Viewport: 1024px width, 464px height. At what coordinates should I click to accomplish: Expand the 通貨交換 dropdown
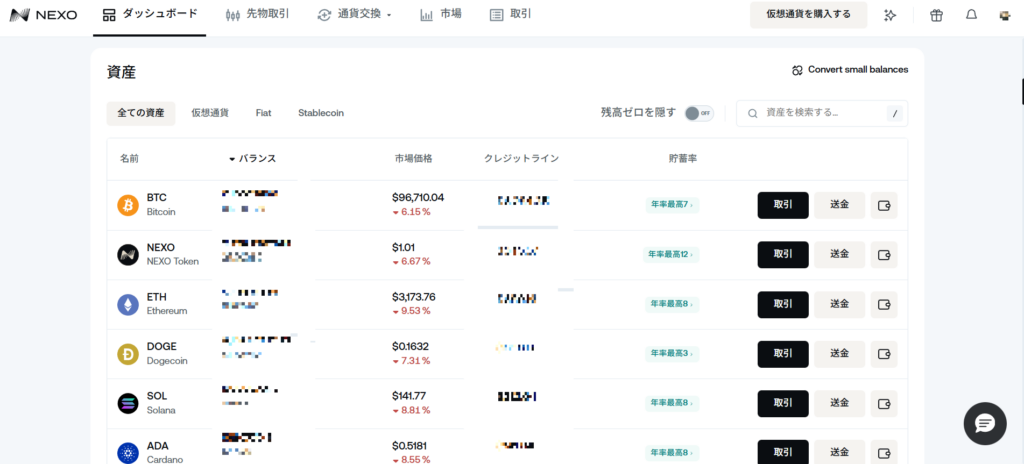coord(355,14)
